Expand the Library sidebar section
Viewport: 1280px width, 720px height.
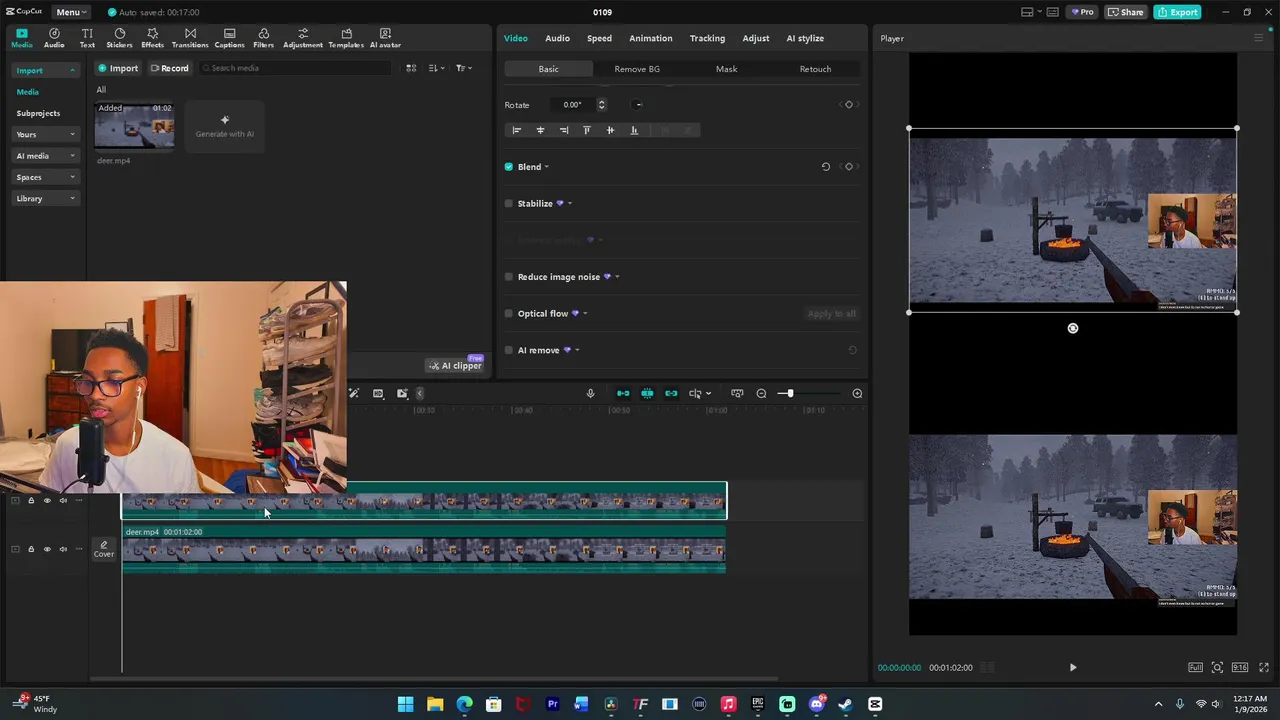(x=46, y=199)
